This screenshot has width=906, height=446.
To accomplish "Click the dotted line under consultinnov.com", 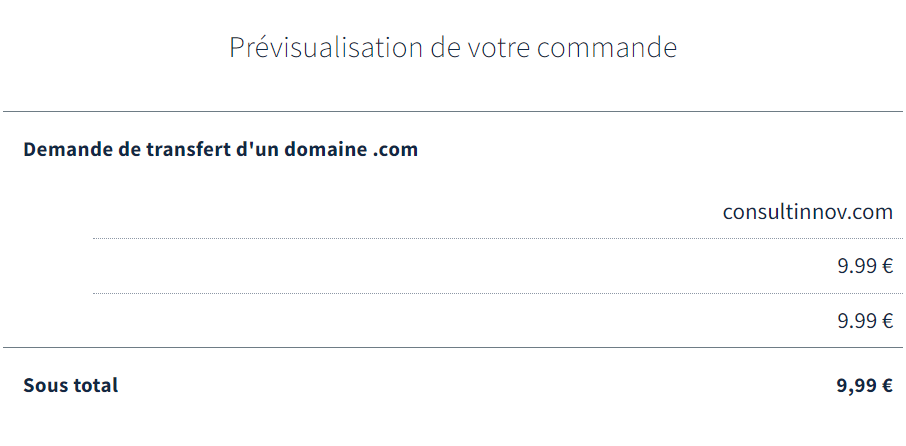I will (x=498, y=238).
